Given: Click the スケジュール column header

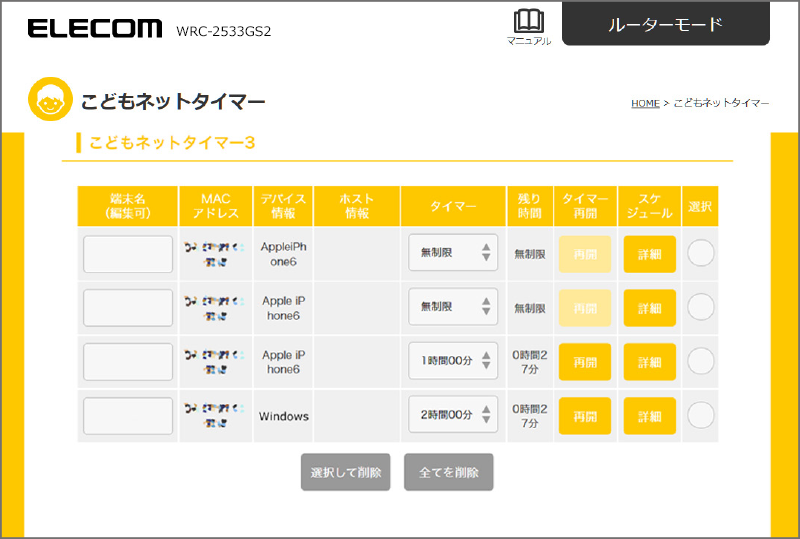Looking at the screenshot, I should 649,206.
